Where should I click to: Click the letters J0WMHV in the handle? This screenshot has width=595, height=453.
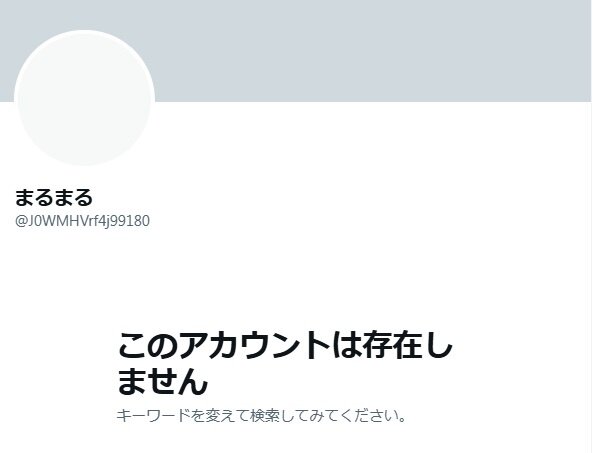(56, 221)
